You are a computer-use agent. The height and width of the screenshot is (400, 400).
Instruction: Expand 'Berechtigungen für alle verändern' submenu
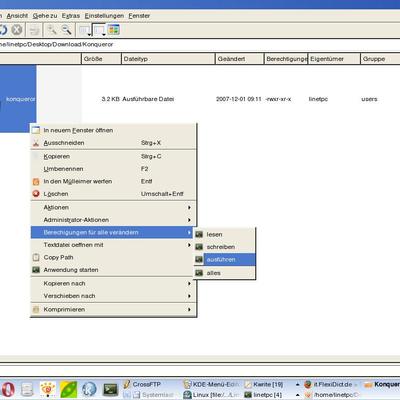pos(113,232)
